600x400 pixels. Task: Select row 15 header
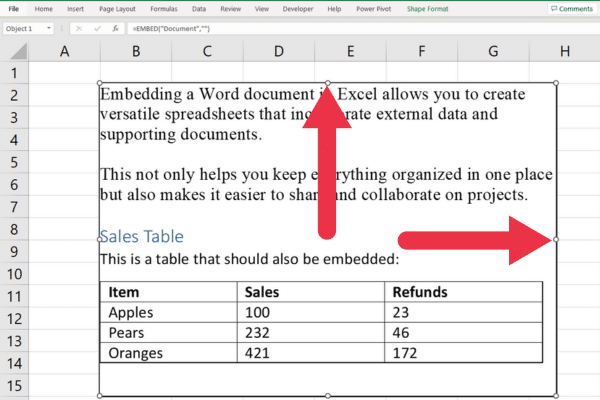[x=14, y=386]
